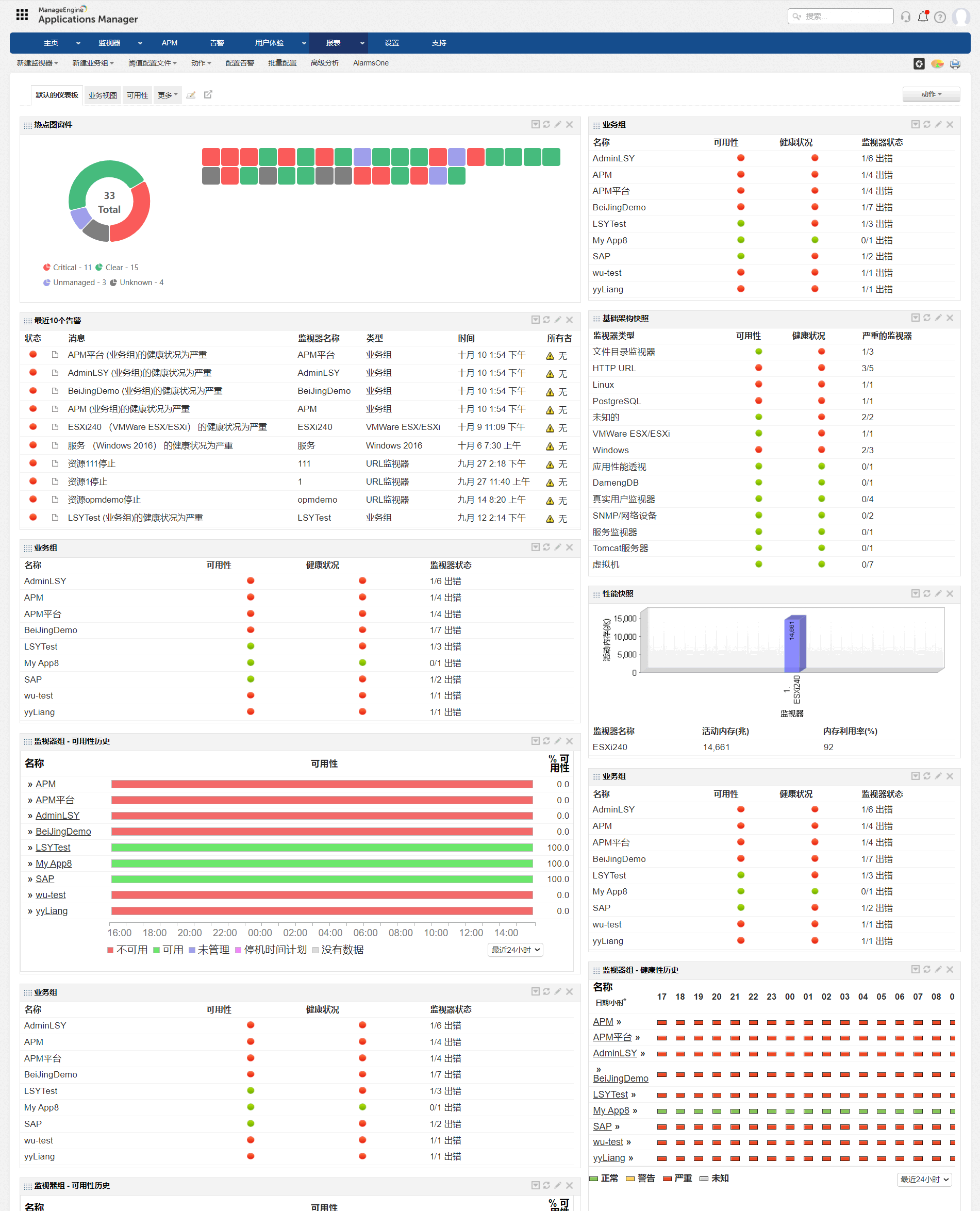Open the 更多 tab dropdown
The height and width of the screenshot is (1211, 980).
(168, 95)
